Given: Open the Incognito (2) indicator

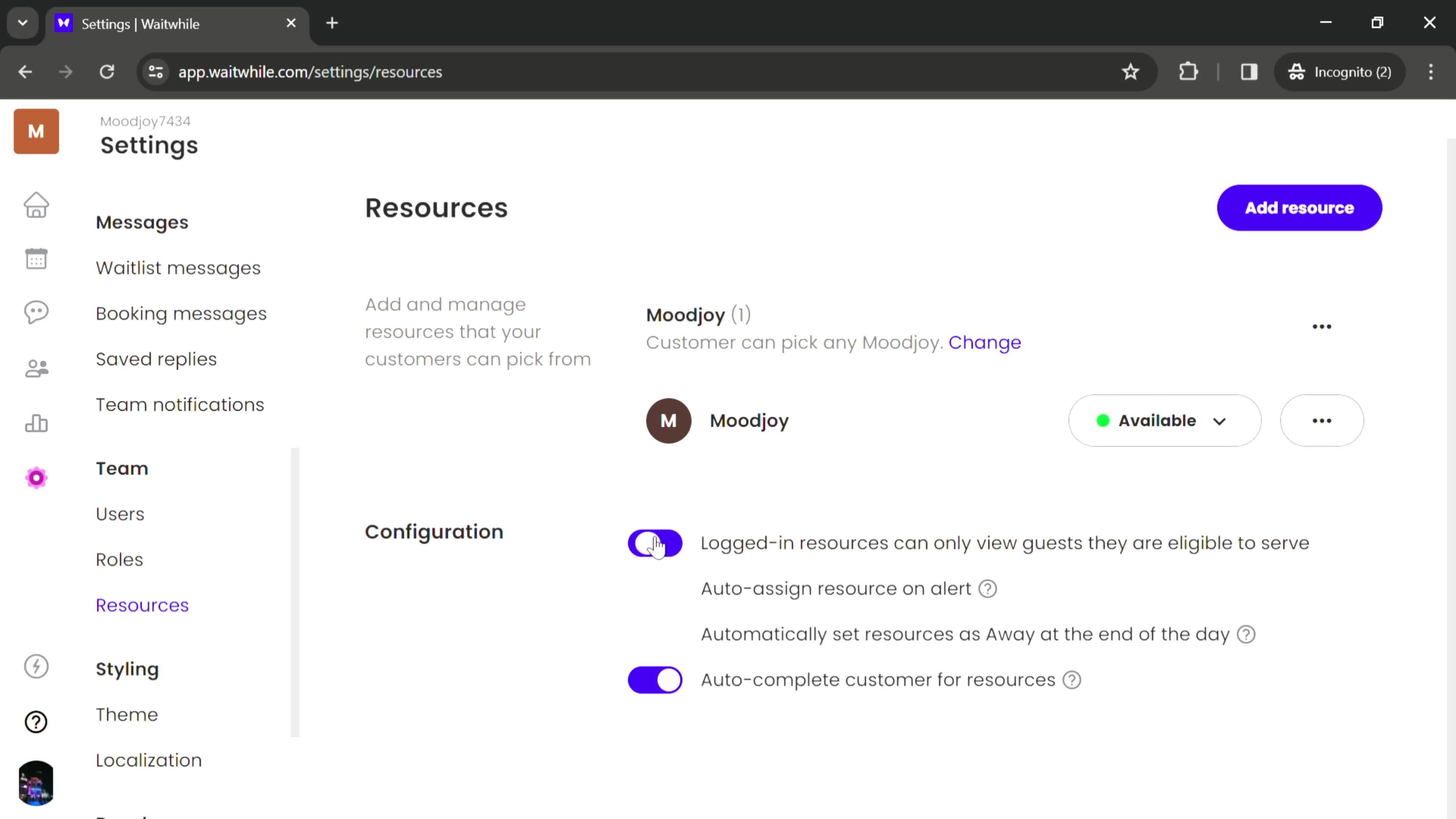Looking at the screenshot, I should click(1340, 72).
